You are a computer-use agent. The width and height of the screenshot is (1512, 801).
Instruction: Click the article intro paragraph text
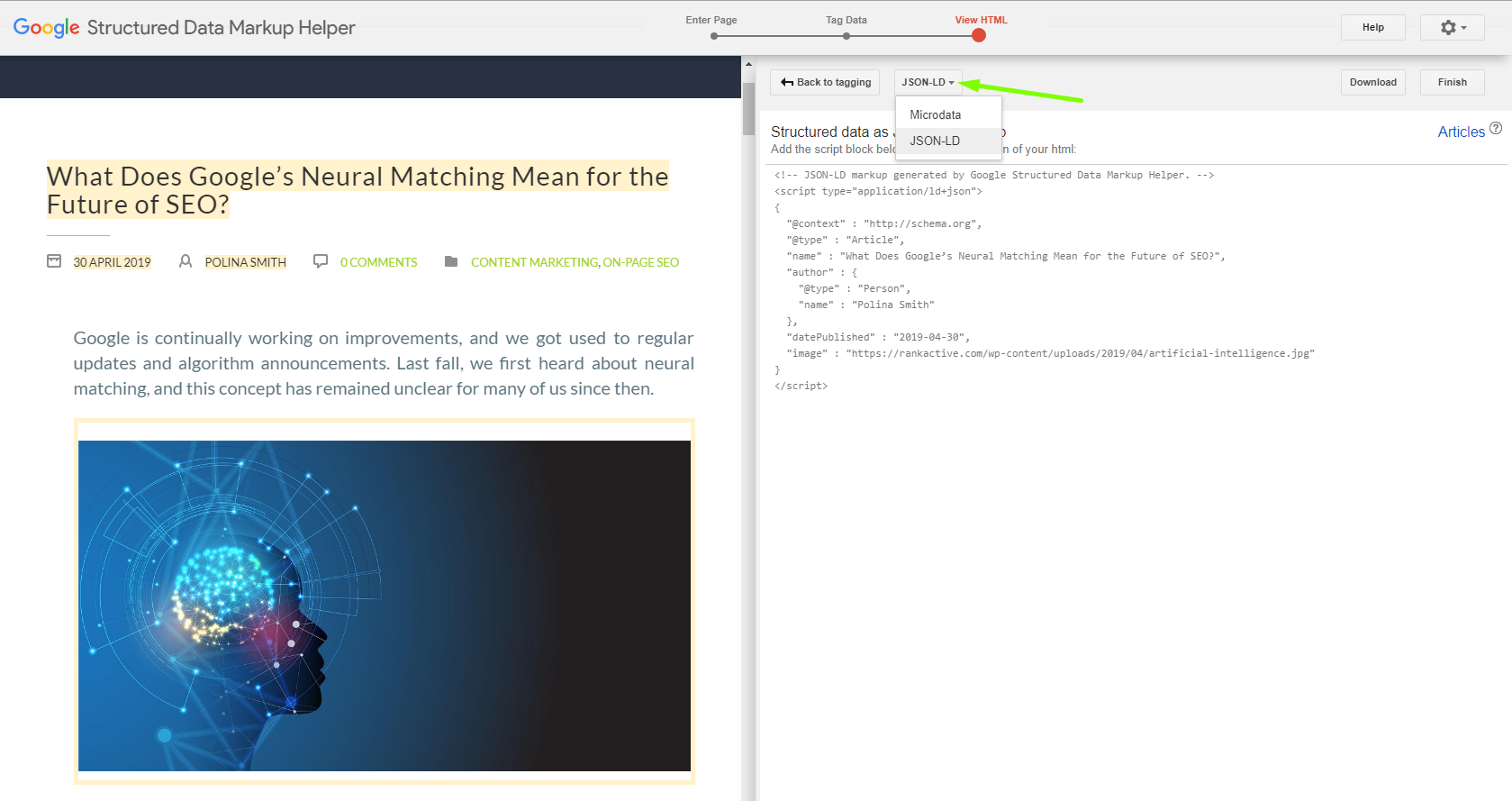(384, 363)
